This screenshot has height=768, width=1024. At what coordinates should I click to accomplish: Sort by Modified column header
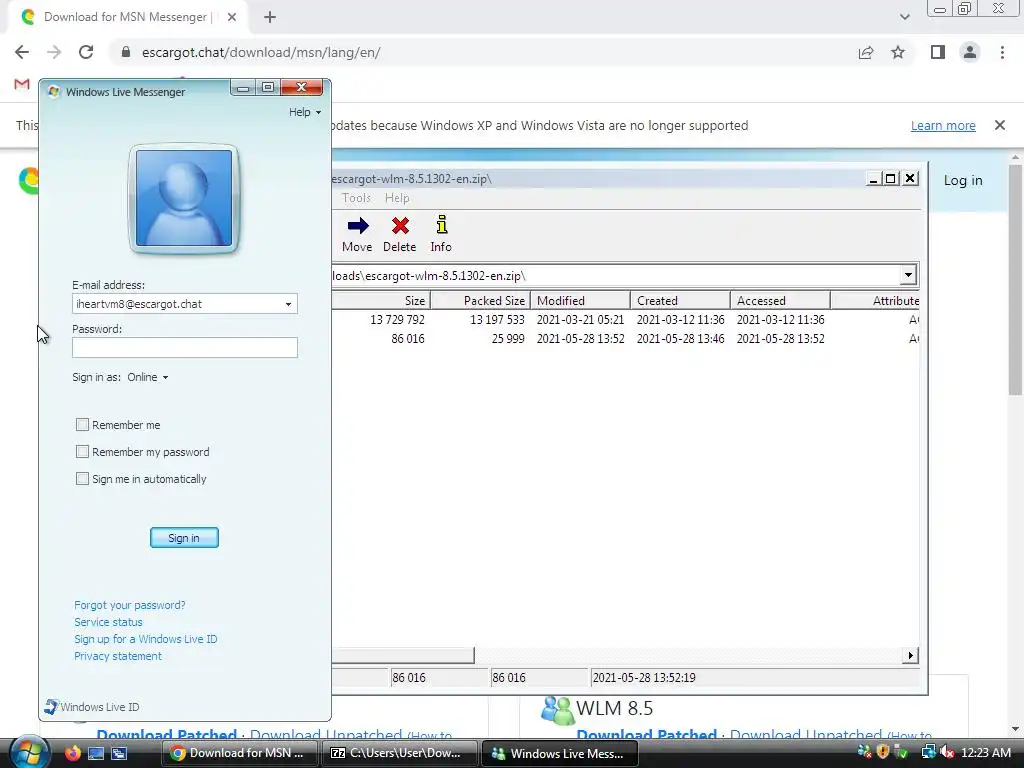tap(580, 300)
